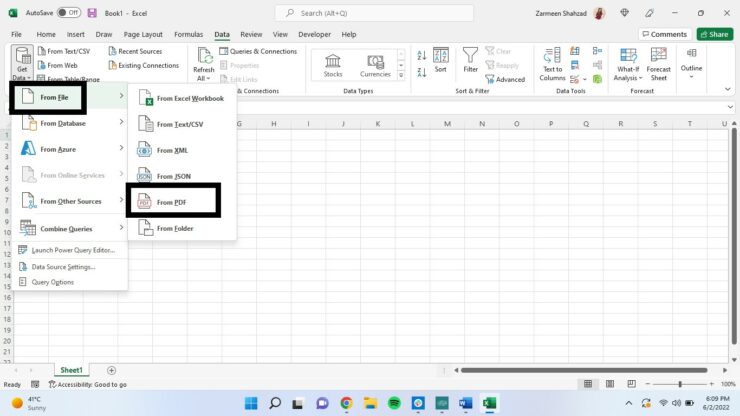Open Existing Connections
740x416 pixels.
143,65
